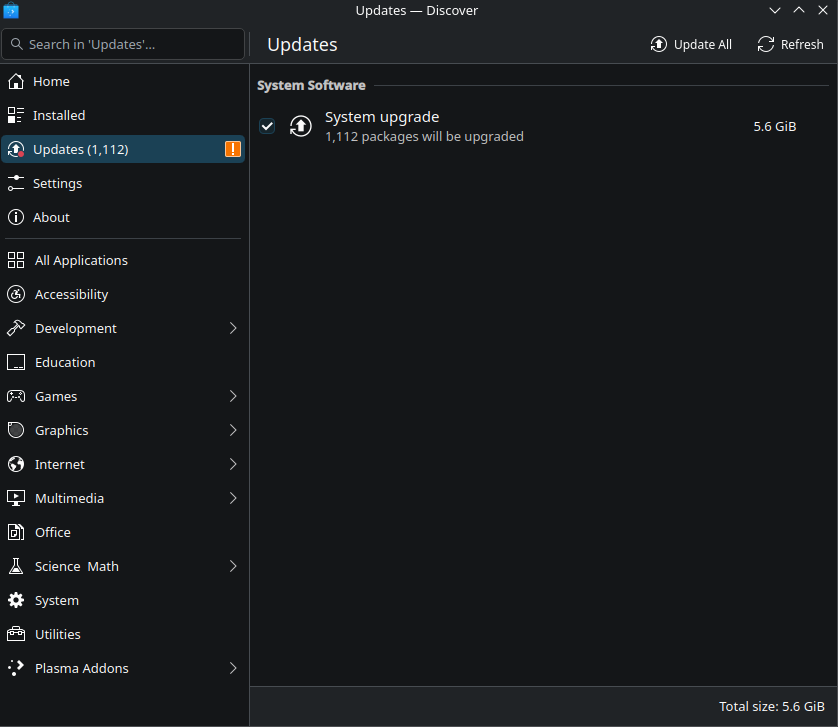The width and height of the screenshot is (838, 727).
Task: Expand the Science Math category chevron
Action: tap(233, 566)
